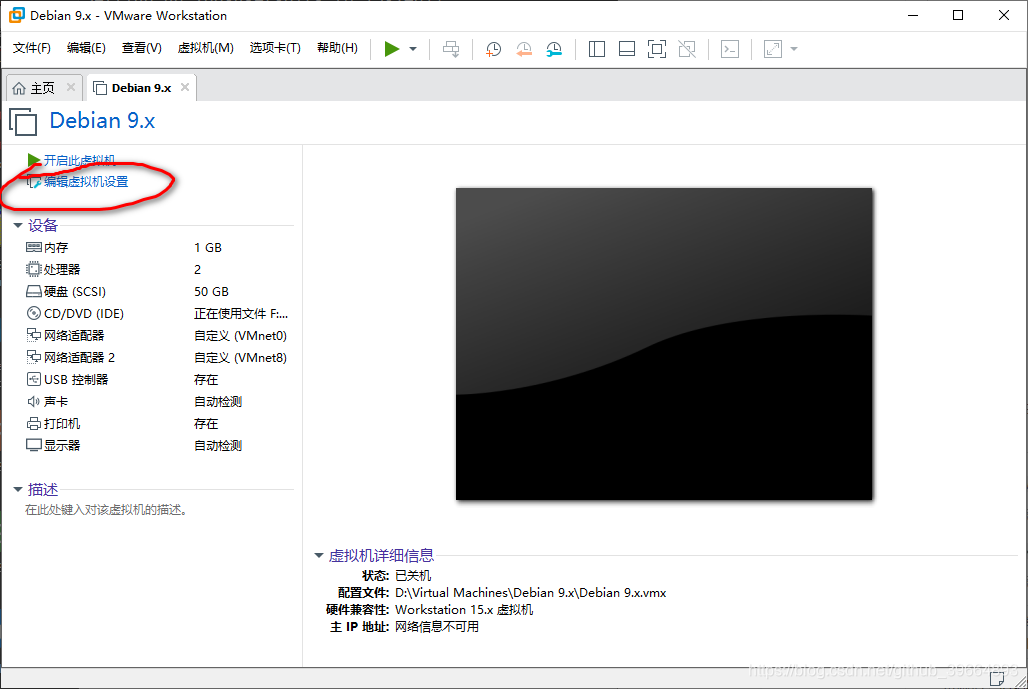Click the 自定义 (VMnet8) value
The width and height of the screenshot is (1028, 689).
tap(241, 358)
